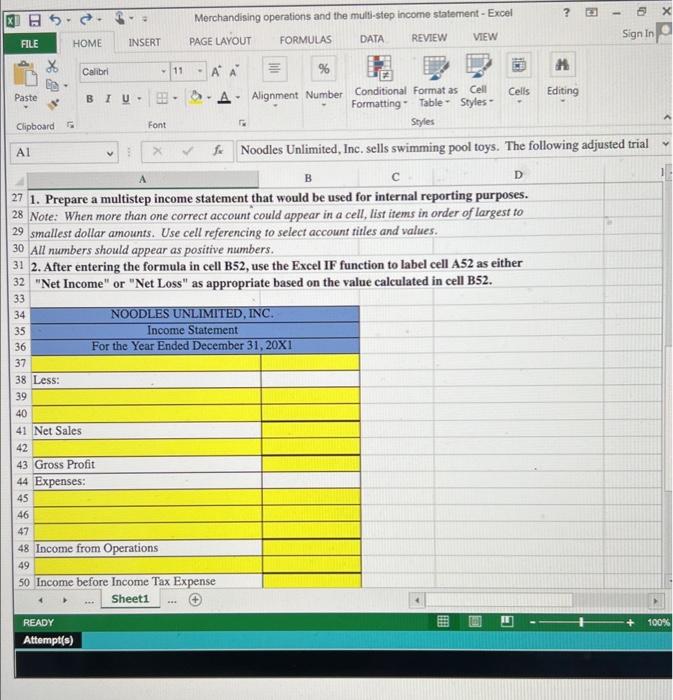The width and height of the screenshot is (673, 700).
Task: Open the font size 11 dropdown
Action: (200, 71)
